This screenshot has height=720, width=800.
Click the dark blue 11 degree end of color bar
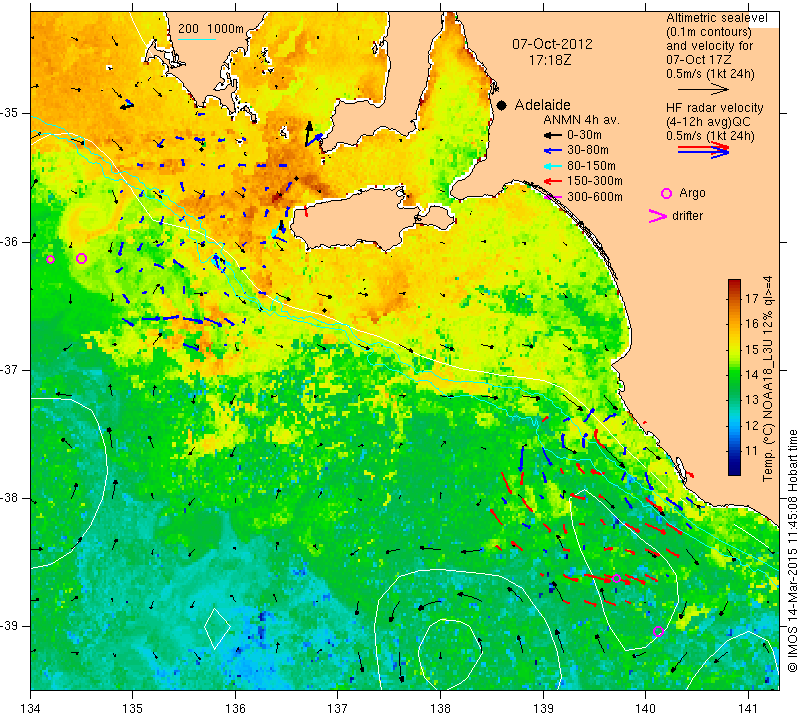[734, 469]
